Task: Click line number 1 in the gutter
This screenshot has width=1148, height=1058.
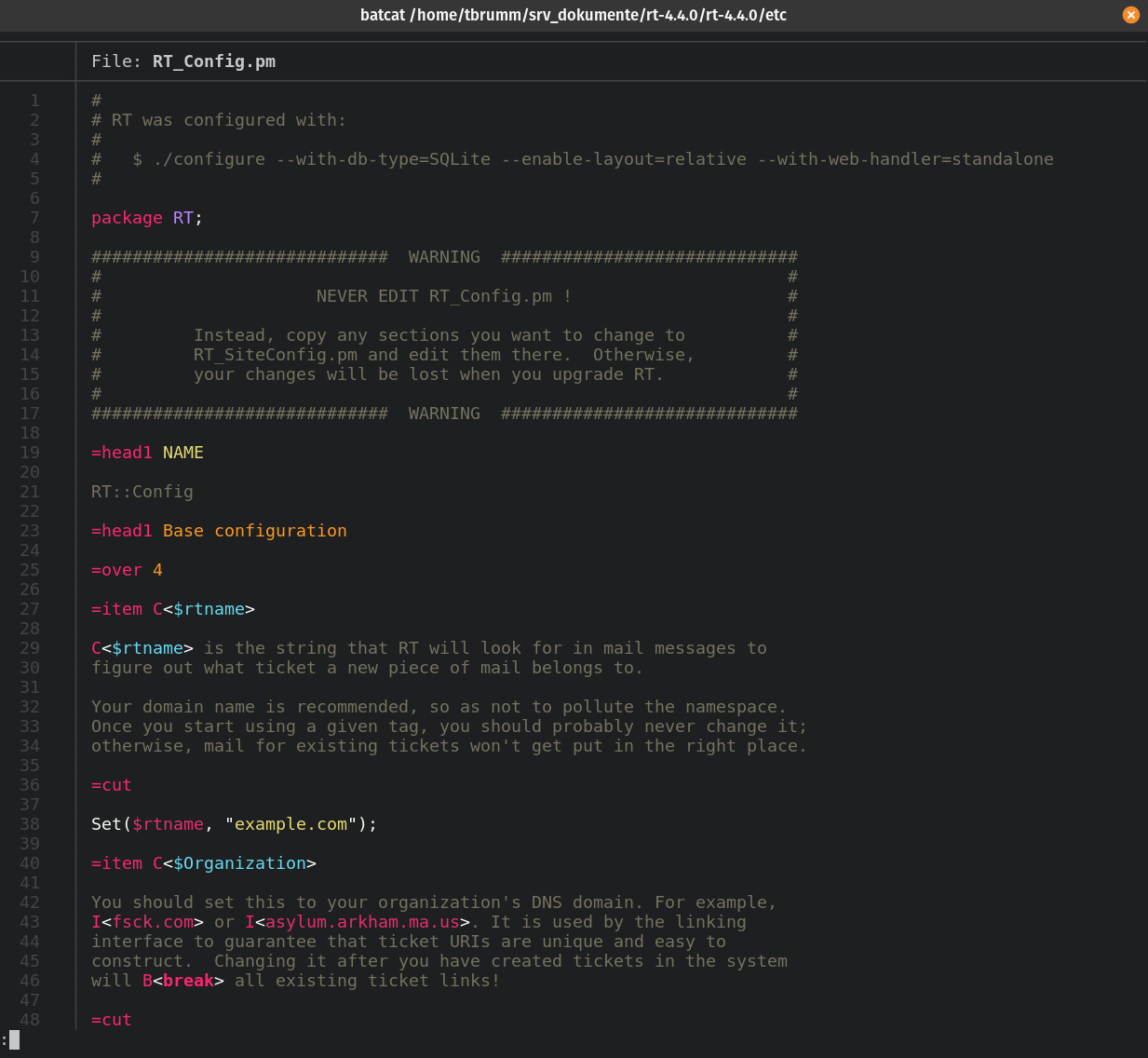Action: 34,101
